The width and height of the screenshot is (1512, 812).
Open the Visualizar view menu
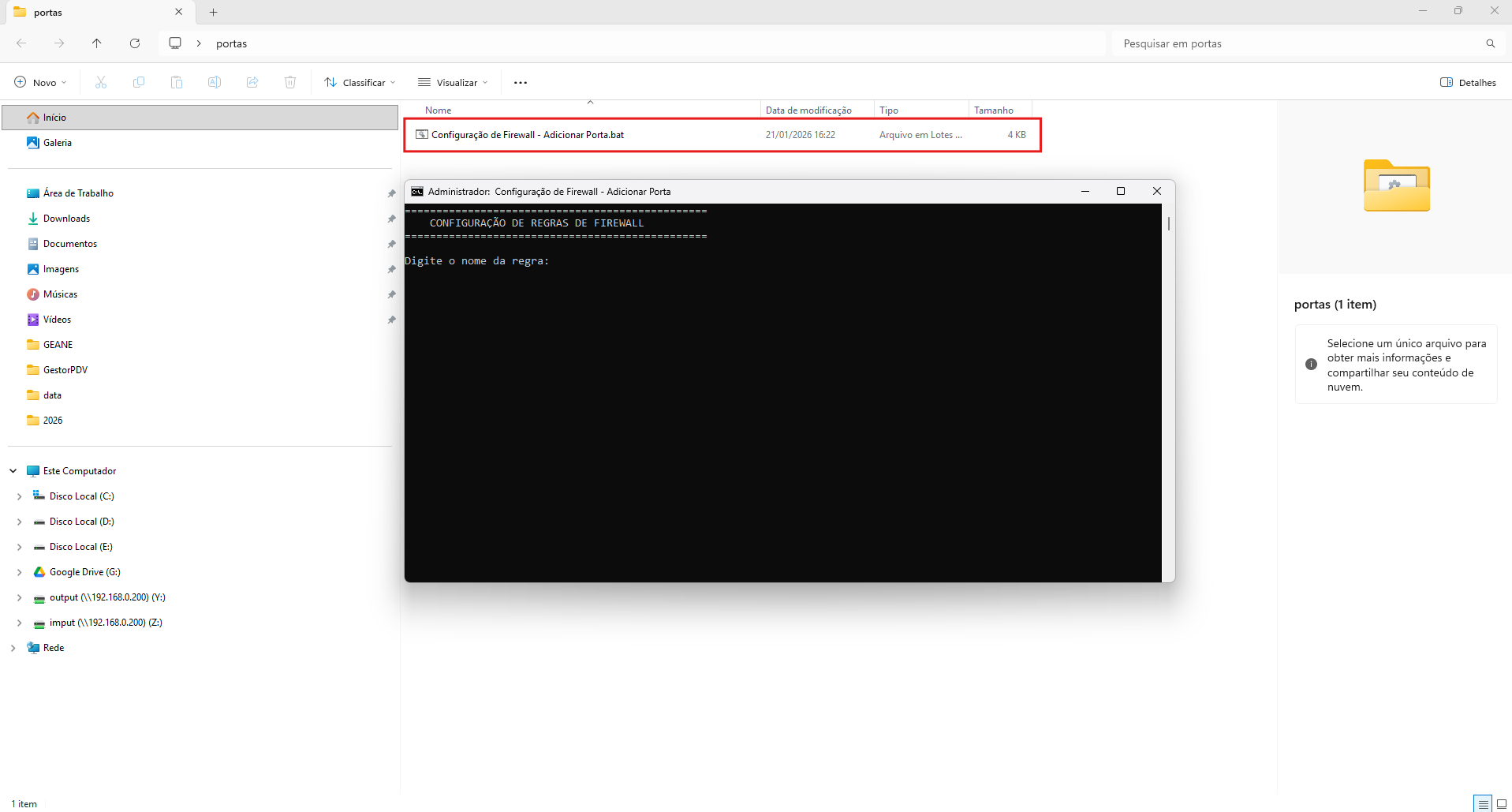(x=454, y=82)
